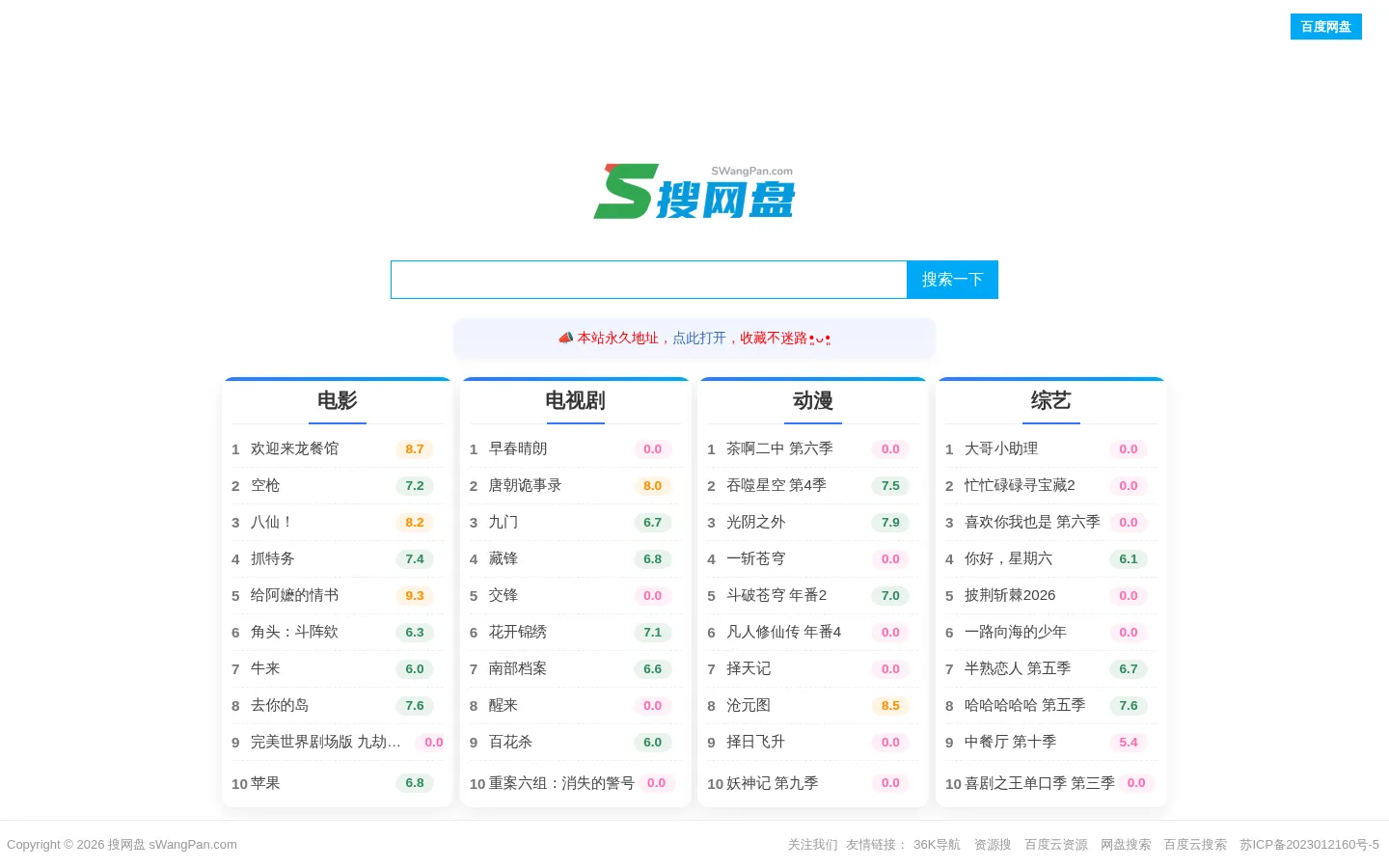
Task: Click the megaphone icon in notice banner
Action: 566,338
